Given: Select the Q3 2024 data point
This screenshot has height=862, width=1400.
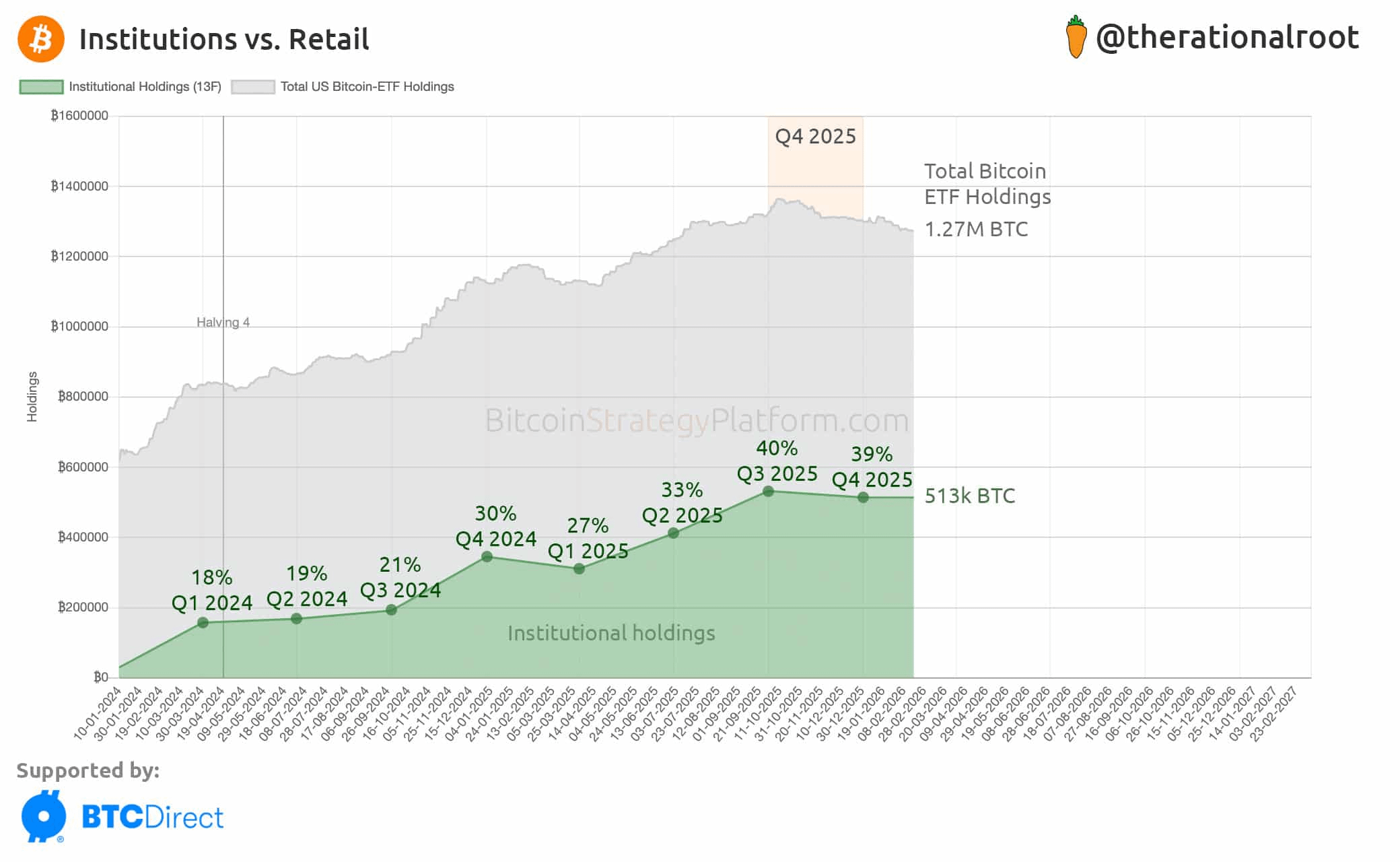Looking at the screenshot, I should 391,610.
